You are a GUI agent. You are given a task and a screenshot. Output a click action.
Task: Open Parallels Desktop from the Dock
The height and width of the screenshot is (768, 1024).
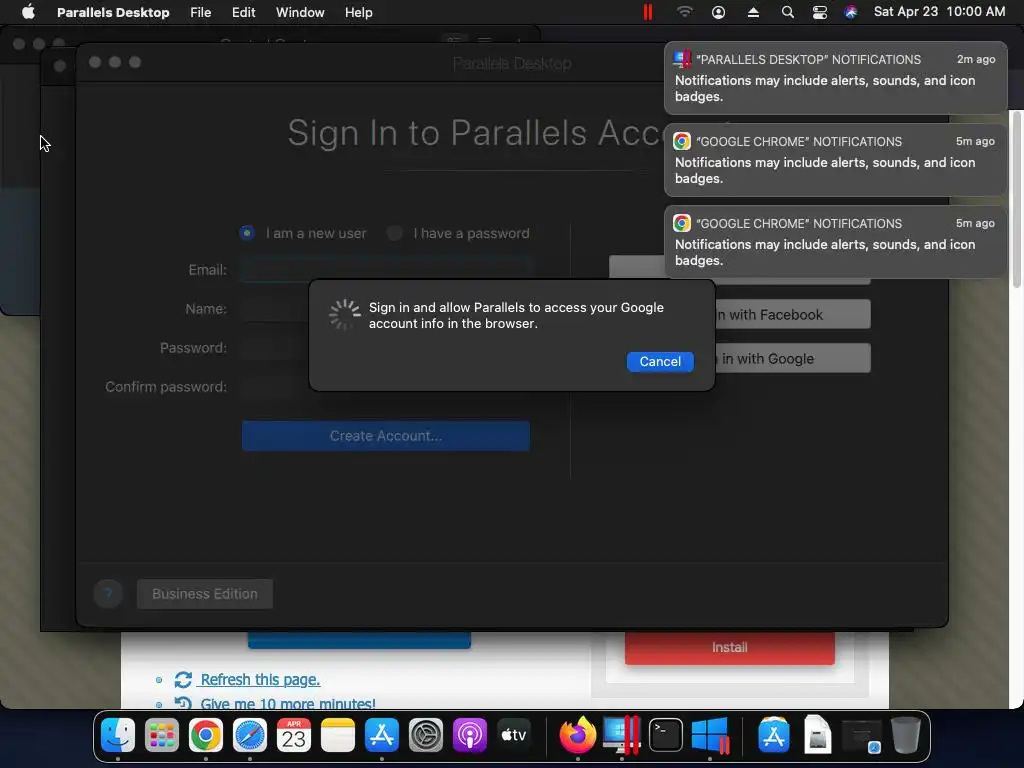621,736
